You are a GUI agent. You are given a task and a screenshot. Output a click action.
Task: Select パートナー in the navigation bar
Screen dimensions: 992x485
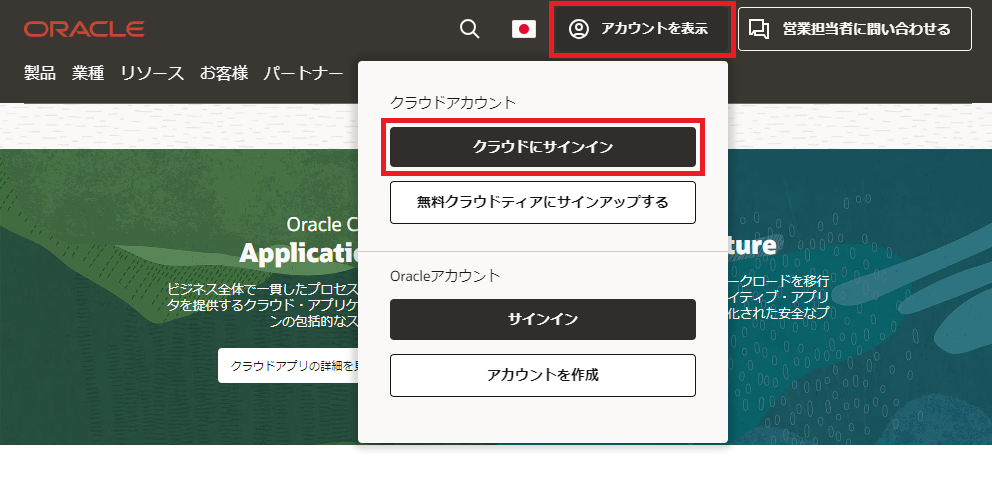(x=304, y=73)
